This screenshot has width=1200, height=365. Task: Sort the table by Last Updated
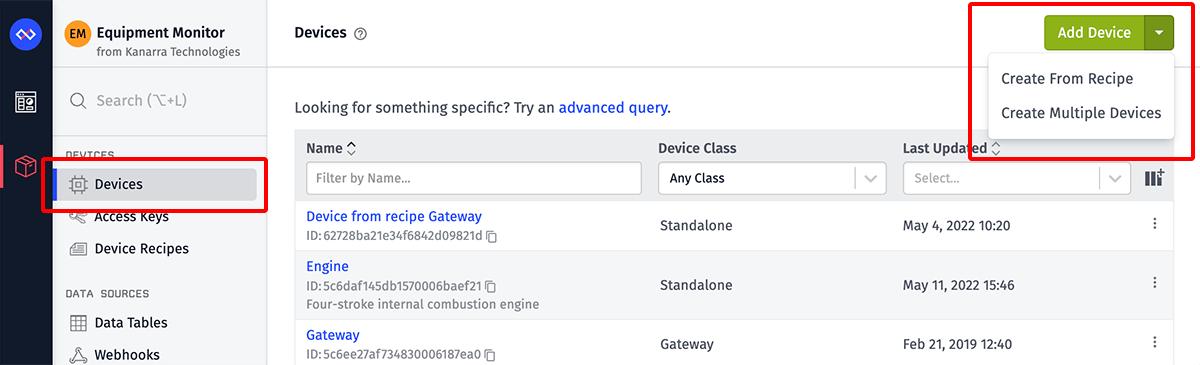click(x=951, y=148)
